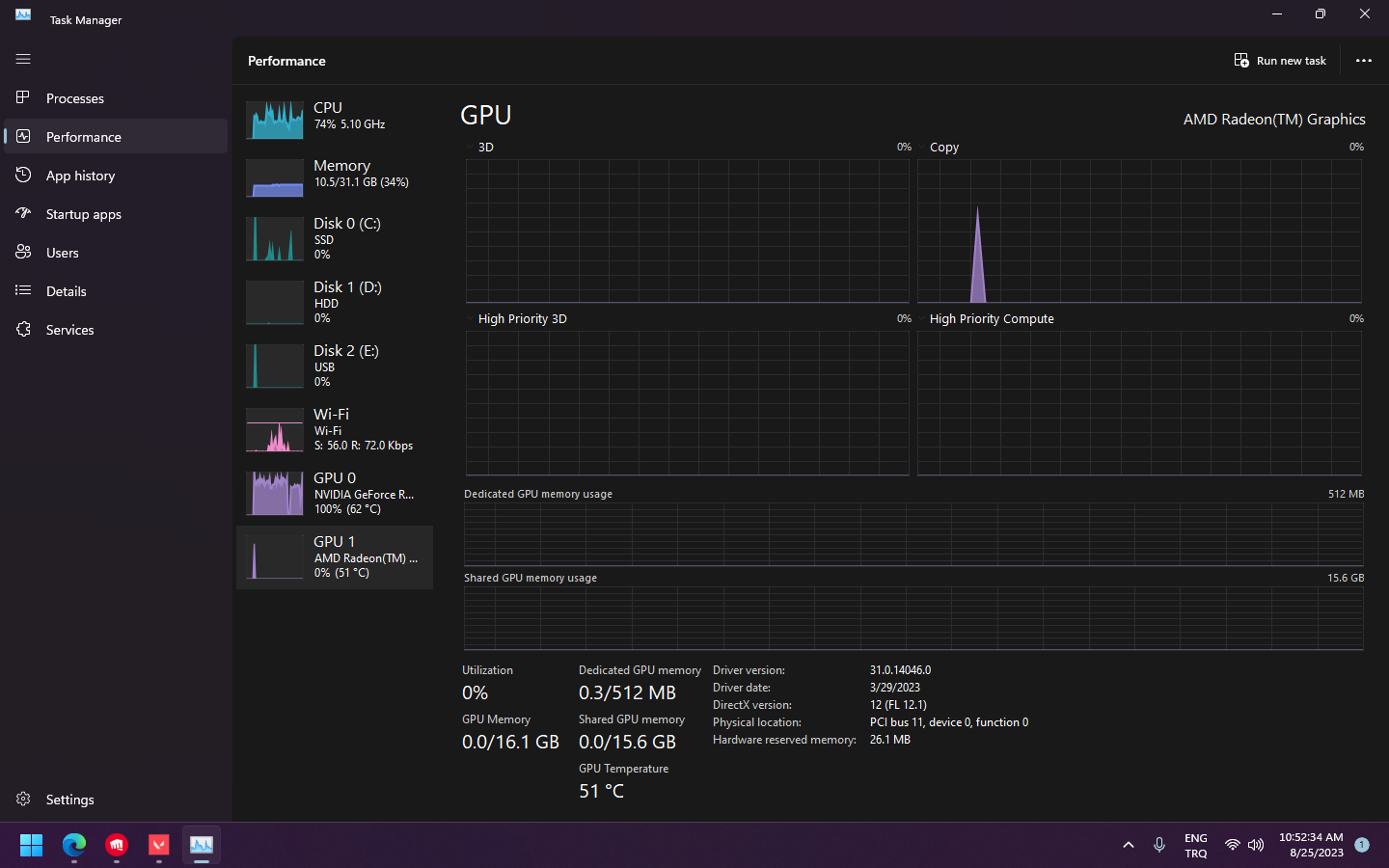This screenshot has height=868, width=1389.
Task: Open the Processes page
Action: pyautogui.click(x=116, y=98)
